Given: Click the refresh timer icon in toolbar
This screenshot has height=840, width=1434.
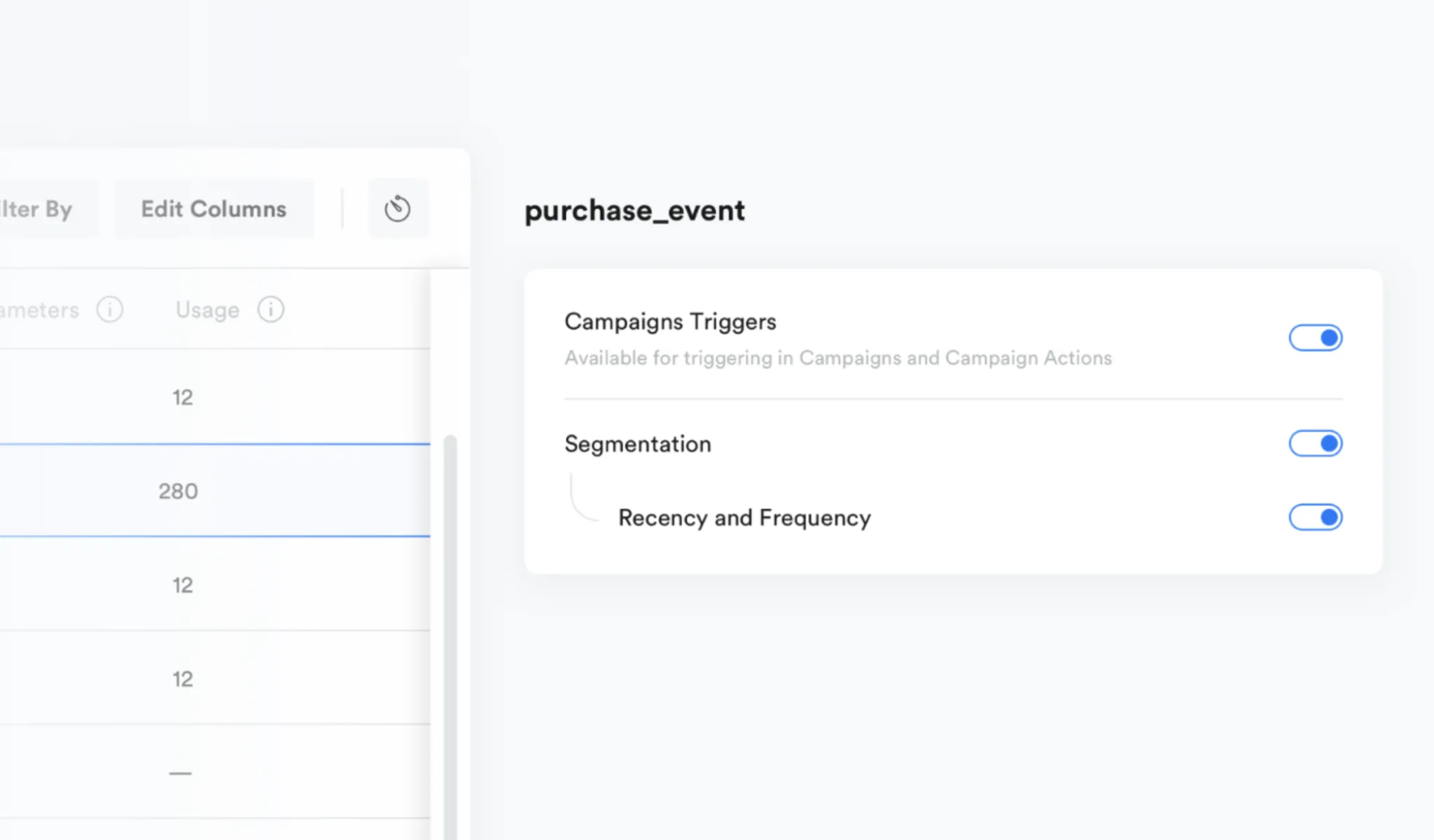Looking at the screenshot, I should (x=398, y=209).
